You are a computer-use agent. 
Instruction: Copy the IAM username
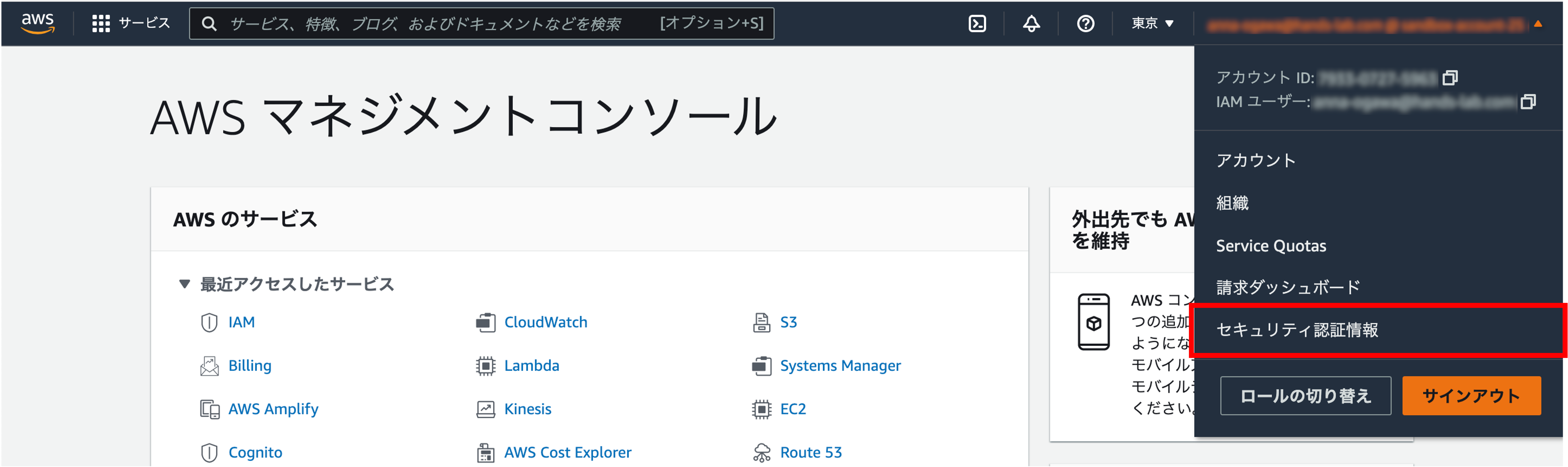tap(1528, 102)
